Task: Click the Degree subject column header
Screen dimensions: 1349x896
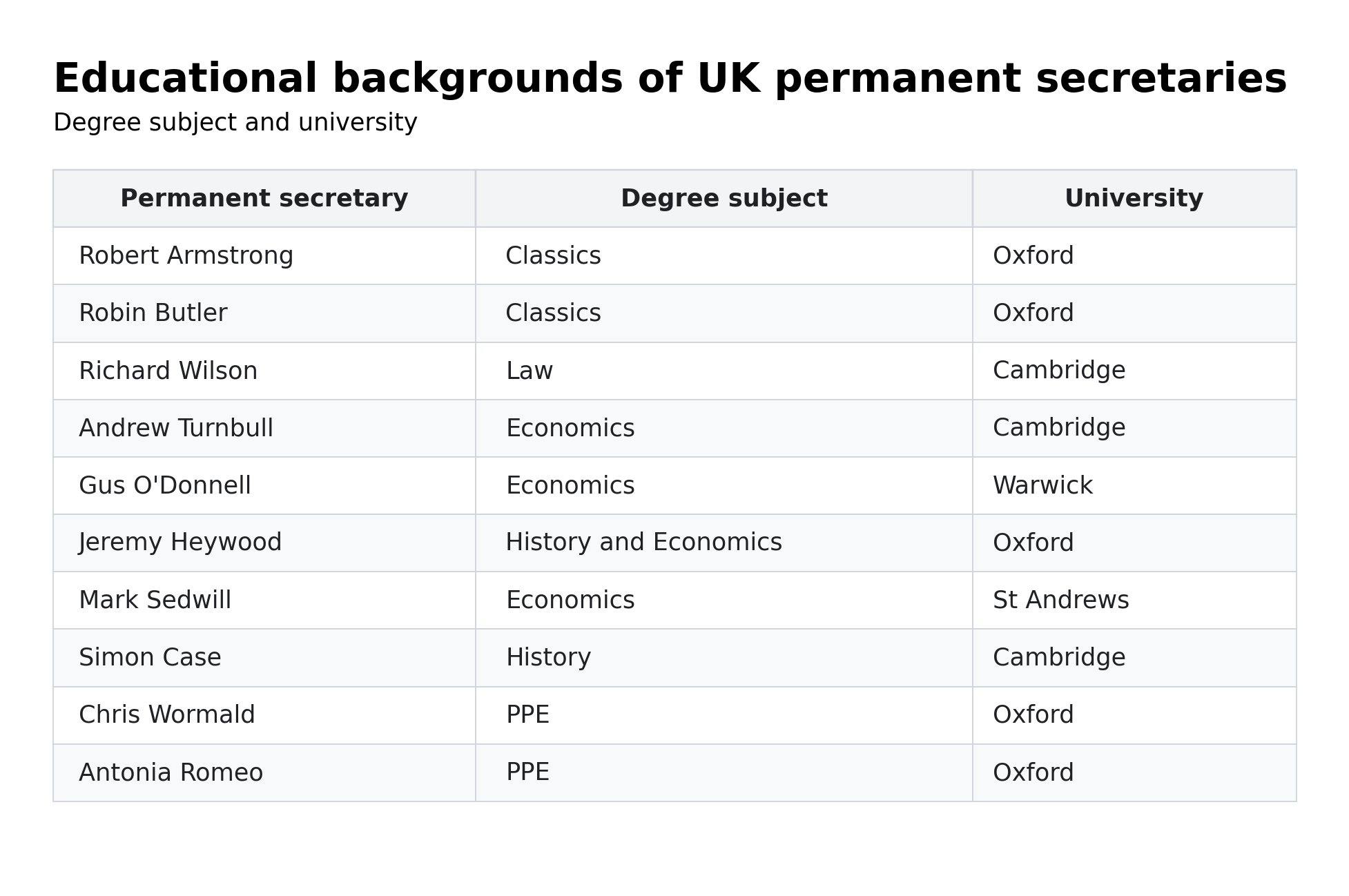Action: pos(724,199)
